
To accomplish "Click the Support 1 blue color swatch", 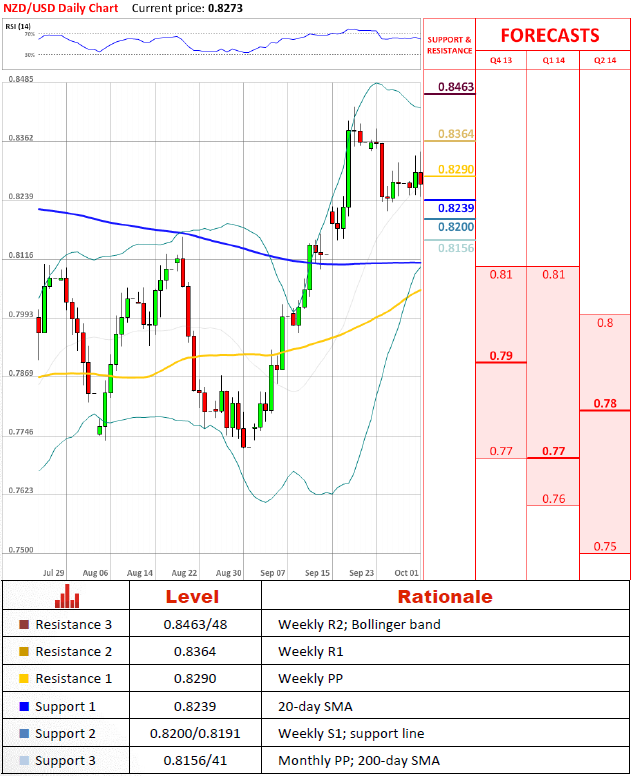I will pos(24,707).
